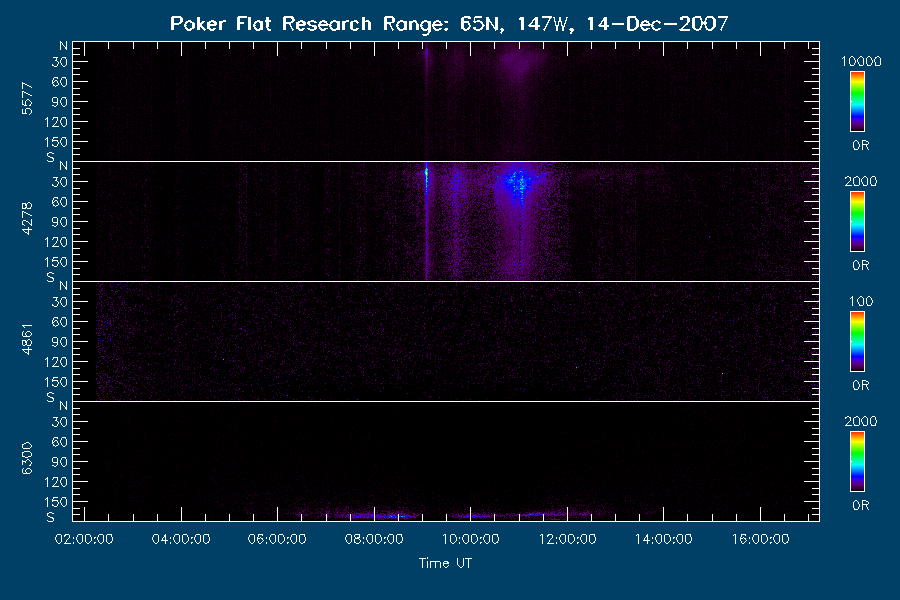Select the 4861 panel axis label
Screen dimensions: 900x600
coord(27,339)
